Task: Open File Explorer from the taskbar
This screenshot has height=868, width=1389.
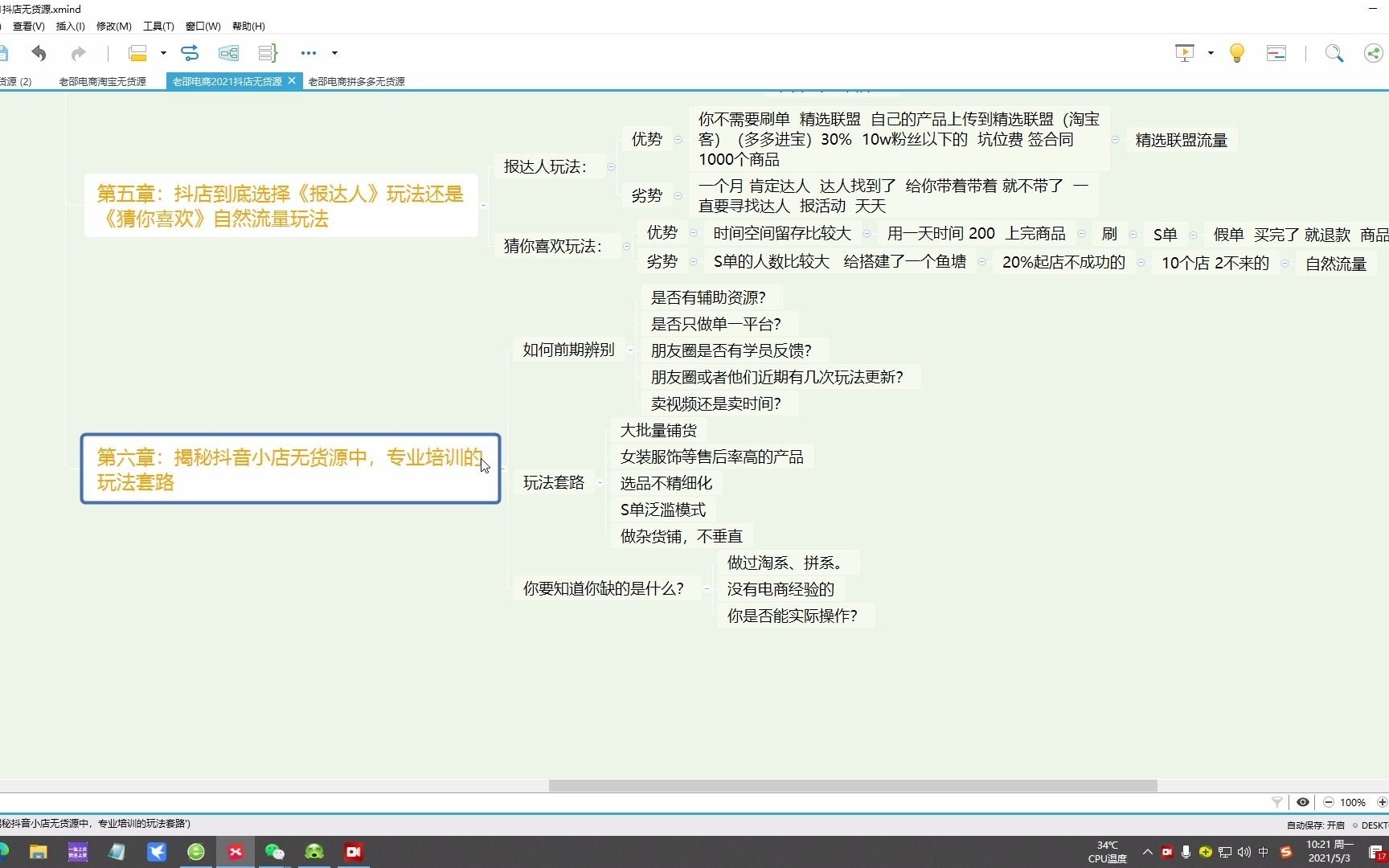Action: pos(38,852)
